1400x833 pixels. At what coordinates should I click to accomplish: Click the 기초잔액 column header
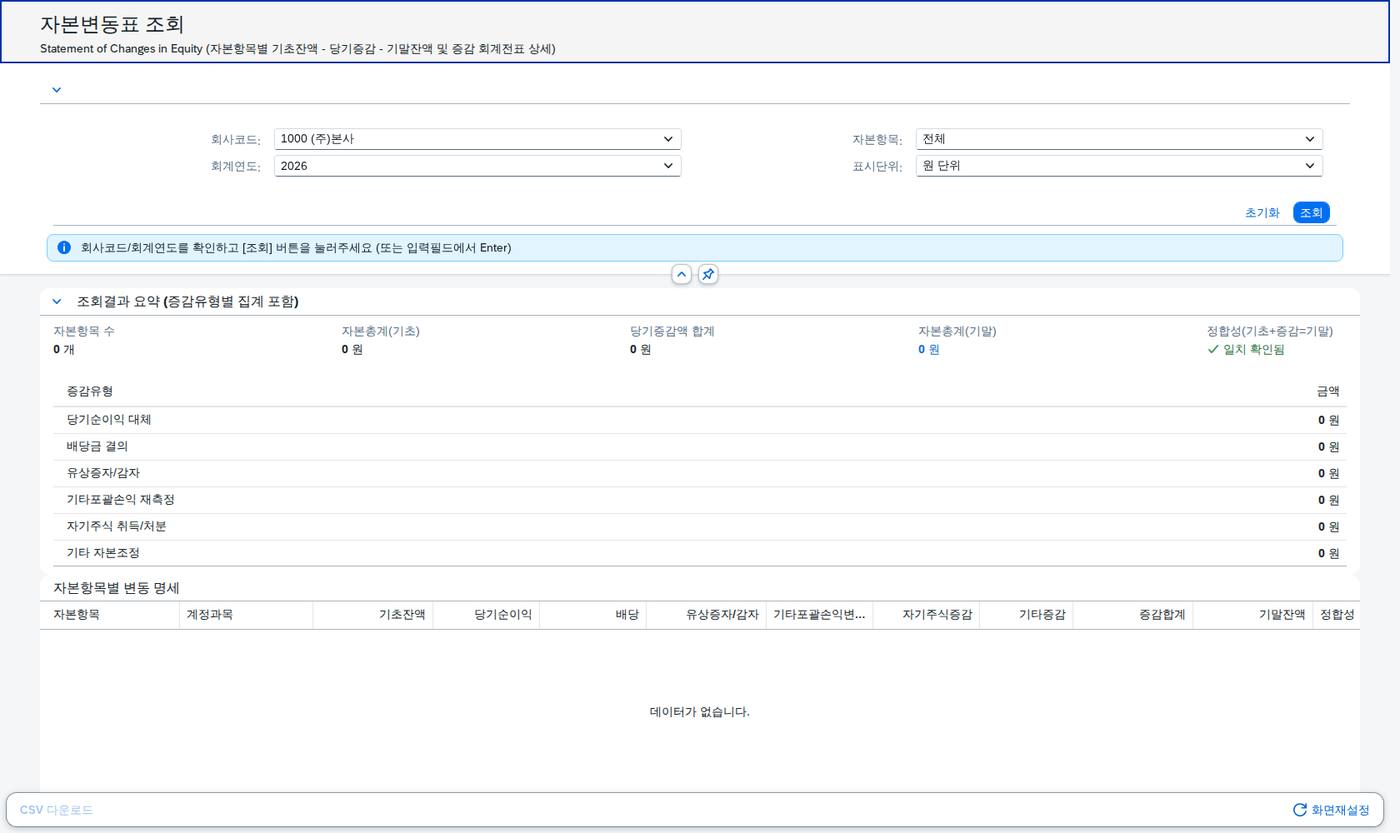click(373, 615)
